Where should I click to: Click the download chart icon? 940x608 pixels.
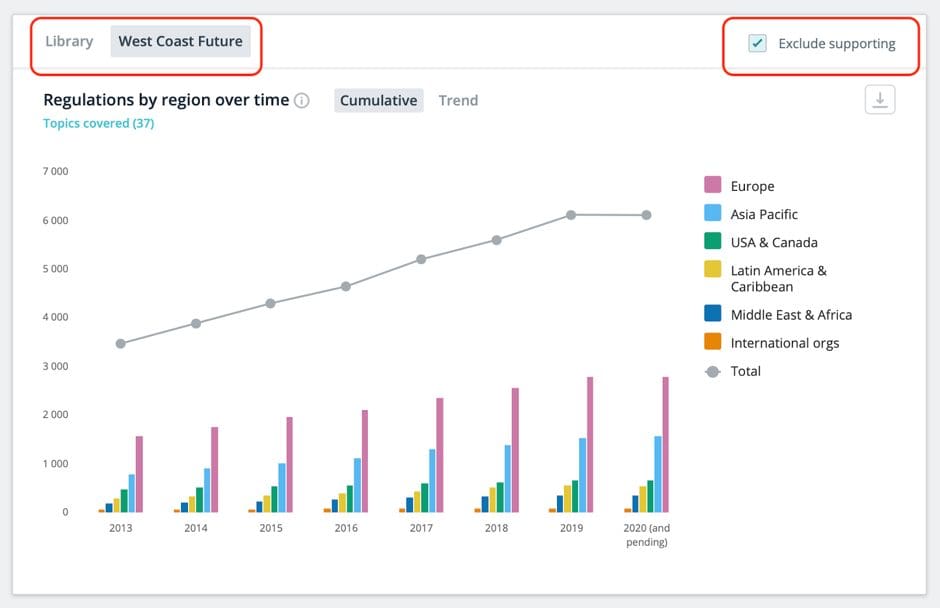click(x=879, y=100)
